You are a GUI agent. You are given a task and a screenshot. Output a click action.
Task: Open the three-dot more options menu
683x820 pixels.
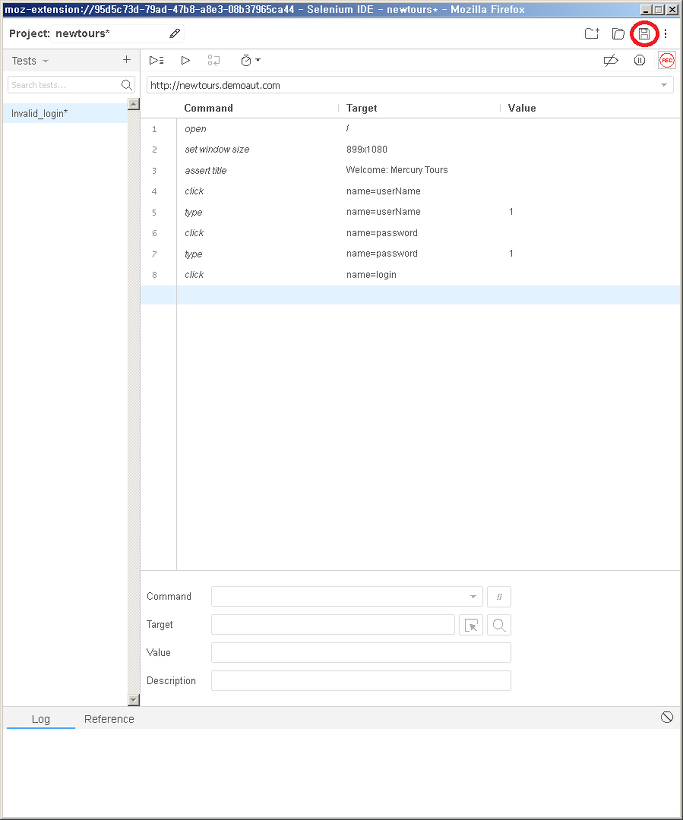coord(665,34)
